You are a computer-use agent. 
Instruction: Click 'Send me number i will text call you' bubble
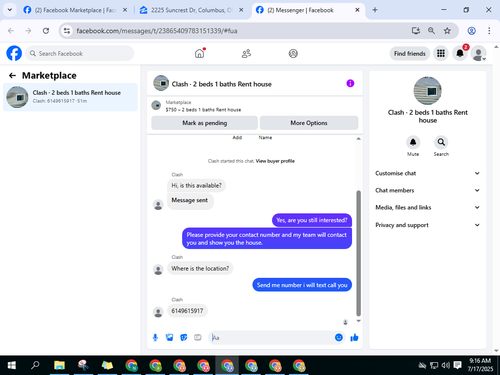pos(302,285)
